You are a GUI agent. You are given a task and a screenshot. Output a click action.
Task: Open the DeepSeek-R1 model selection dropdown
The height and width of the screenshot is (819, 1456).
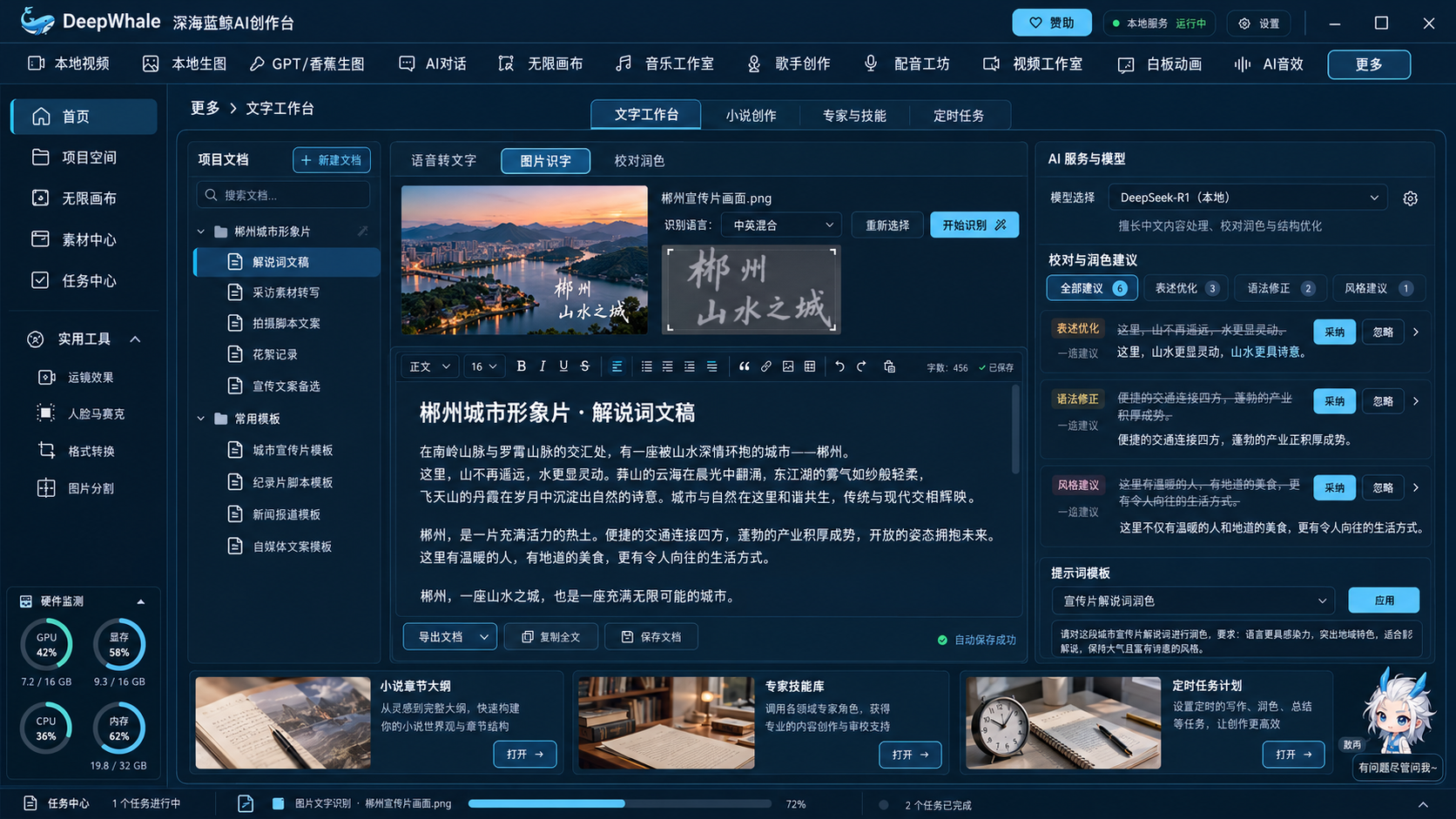pos(1248,198)
